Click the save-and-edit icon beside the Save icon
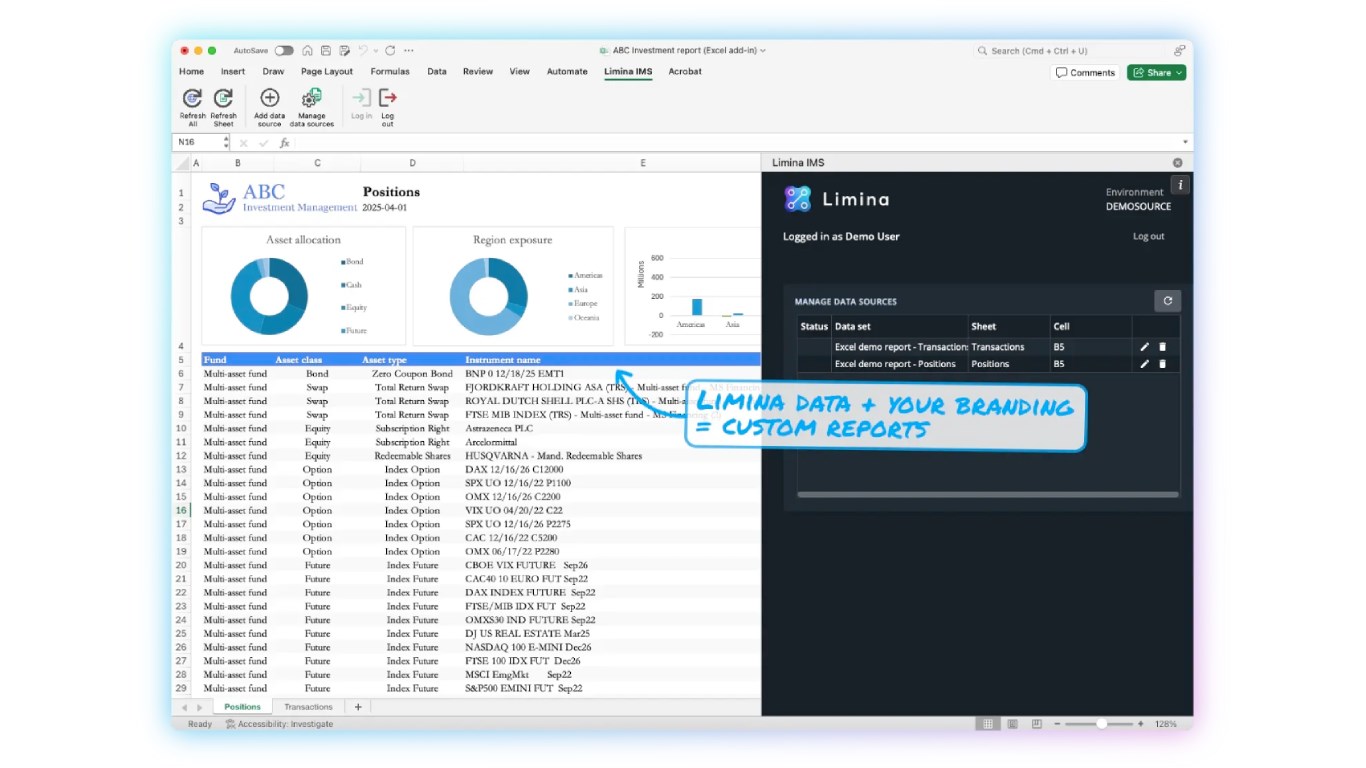The image size is (1366, 768). coord(344,51)
